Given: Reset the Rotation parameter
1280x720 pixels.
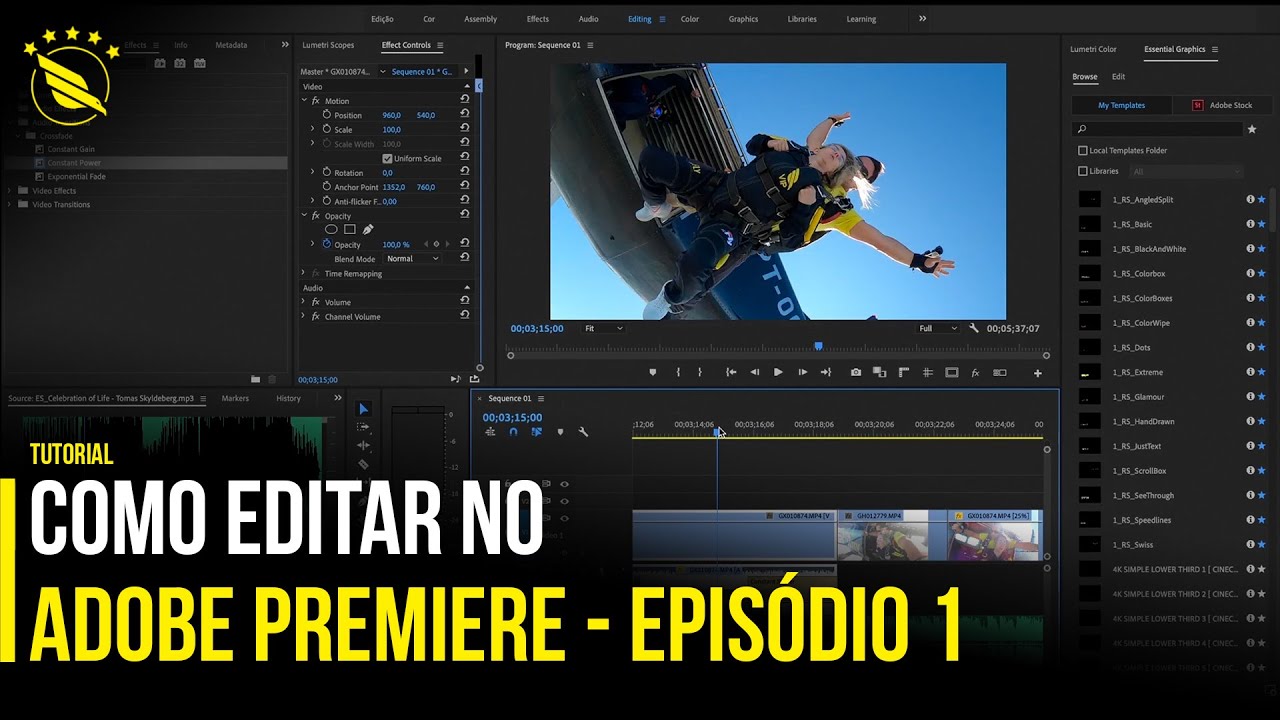Looking at the screenshot, I should coord(464,172).
